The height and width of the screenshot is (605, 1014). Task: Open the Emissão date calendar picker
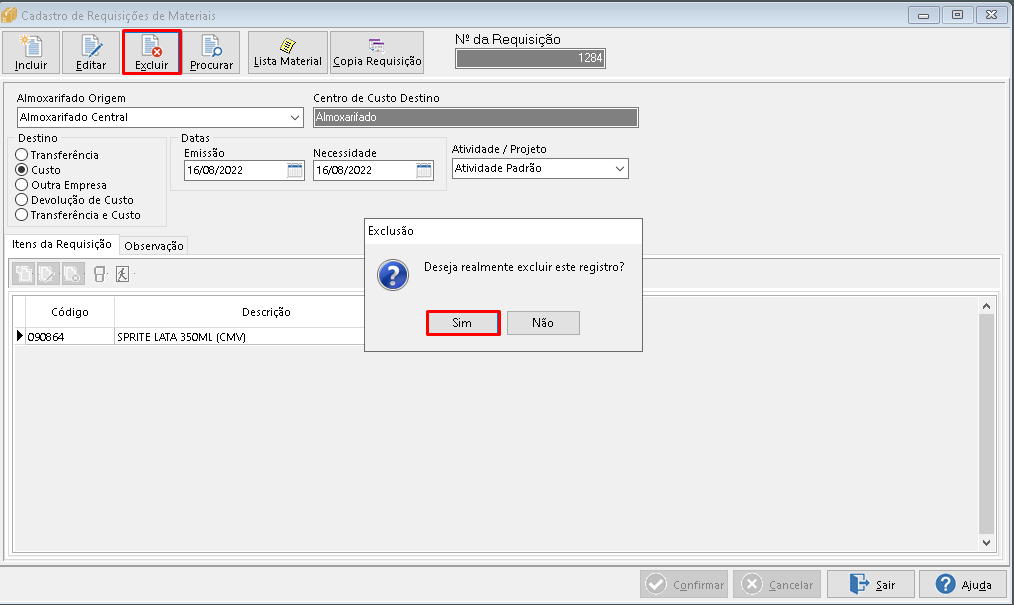295,171
